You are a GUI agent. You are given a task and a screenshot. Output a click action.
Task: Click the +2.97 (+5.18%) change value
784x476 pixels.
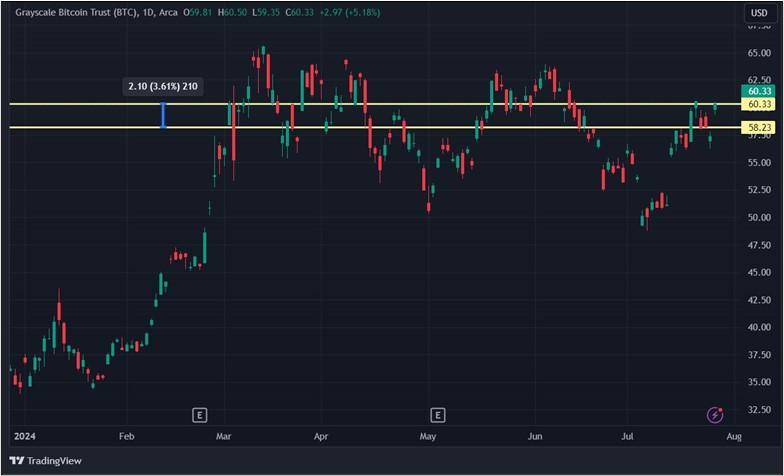(x=350, y=12)
